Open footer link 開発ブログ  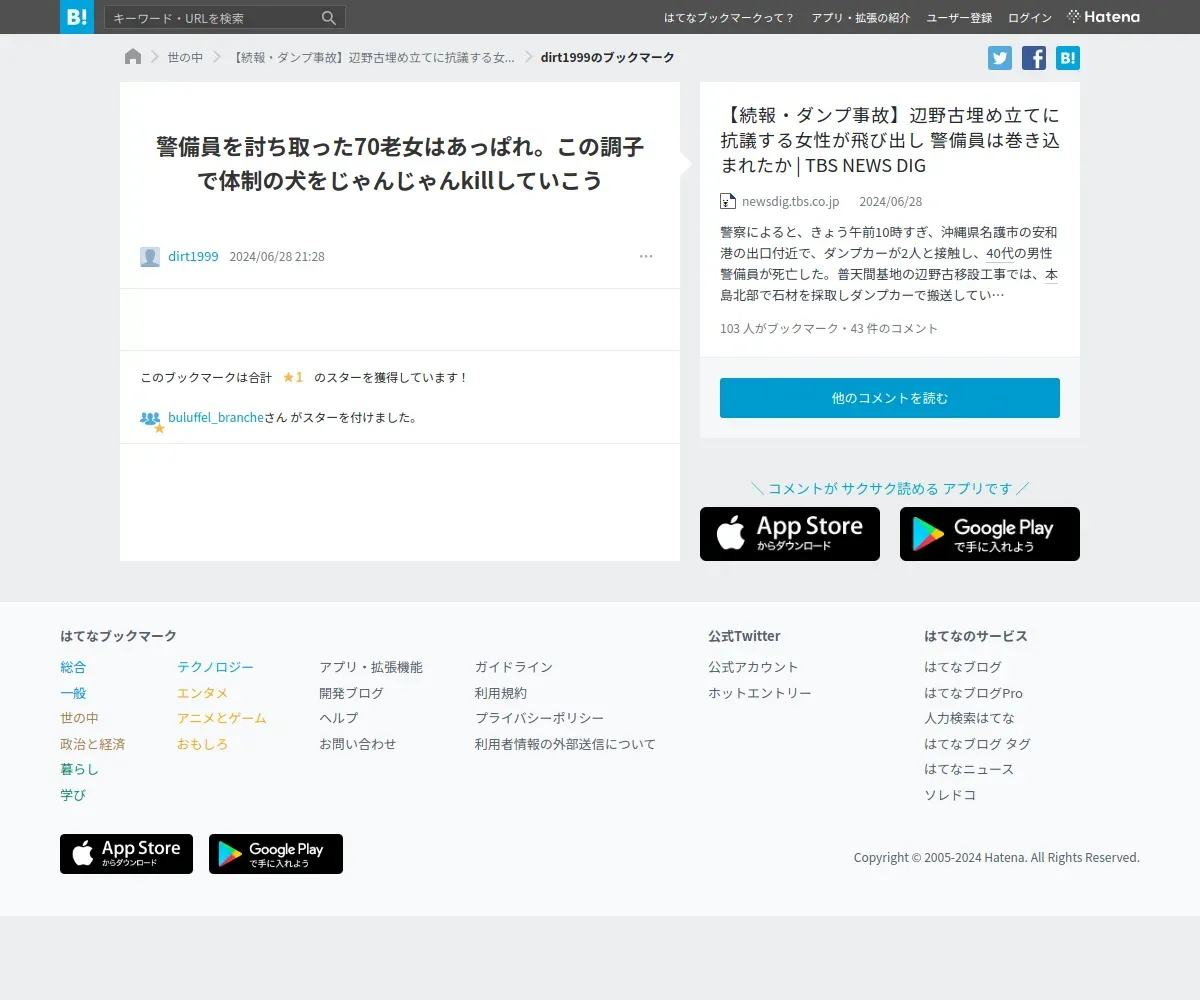[351, 693]
